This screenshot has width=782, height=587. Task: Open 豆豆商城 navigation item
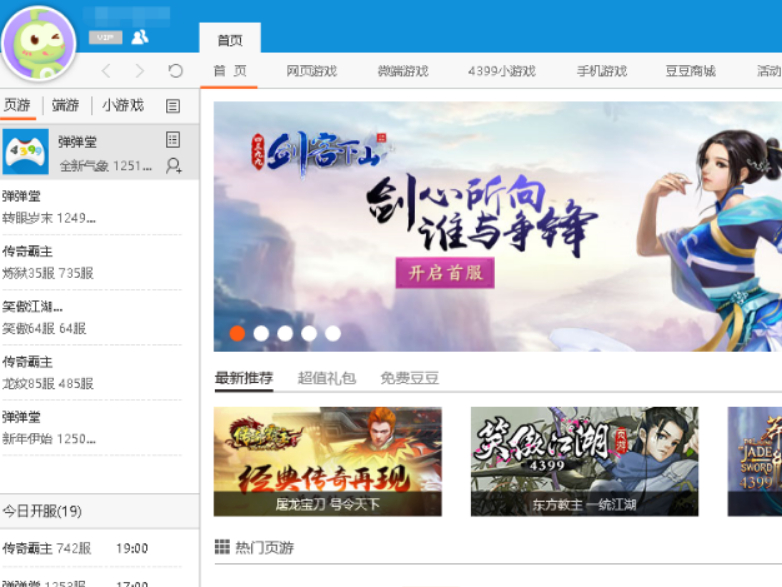[x=691, y=71]
